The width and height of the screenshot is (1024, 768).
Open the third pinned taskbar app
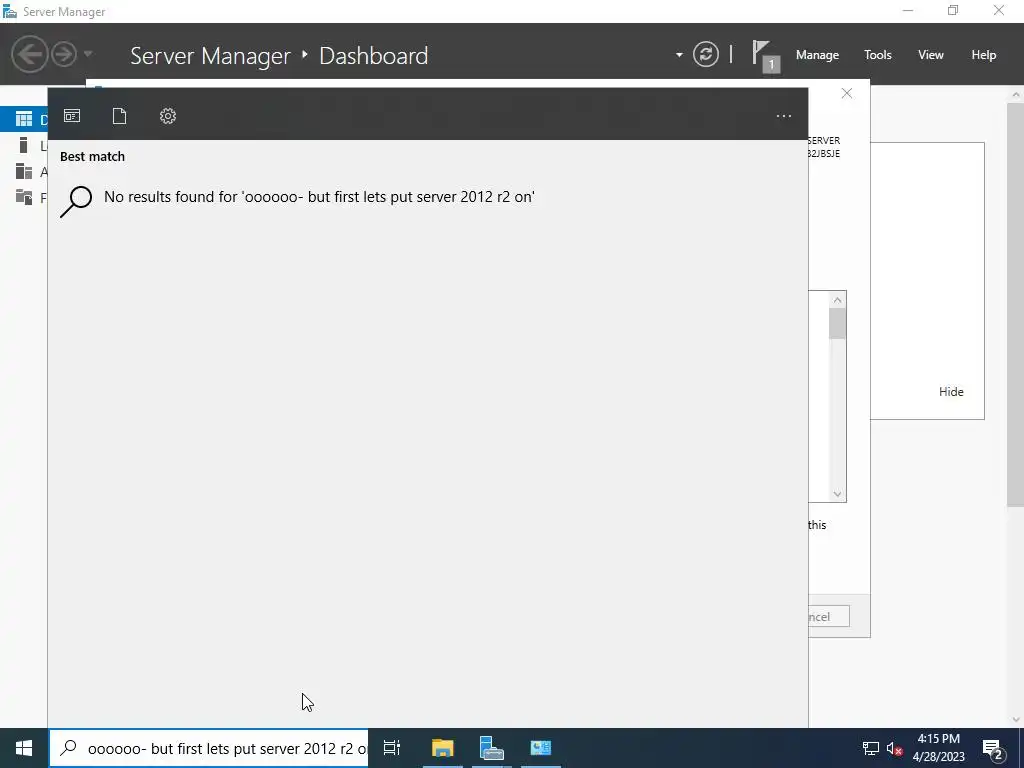[541, 748]
